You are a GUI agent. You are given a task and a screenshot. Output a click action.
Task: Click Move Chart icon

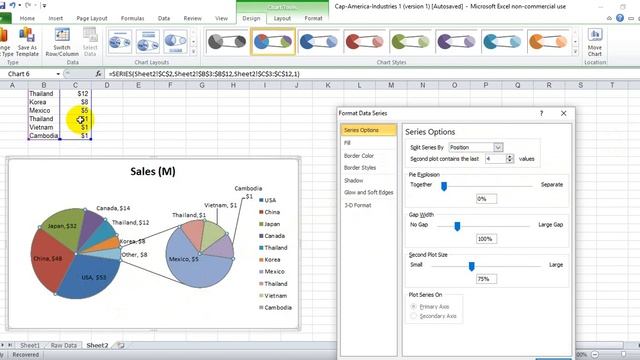pos(595,42)
